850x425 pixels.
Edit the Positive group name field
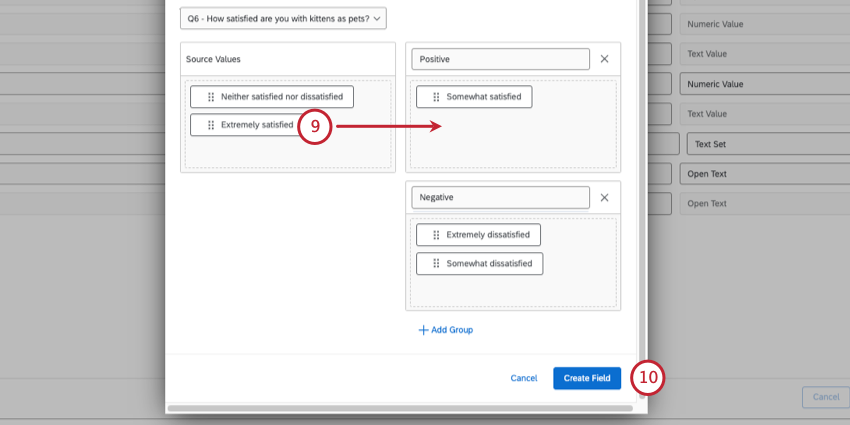pyautogui.click(x=500, y=59)
